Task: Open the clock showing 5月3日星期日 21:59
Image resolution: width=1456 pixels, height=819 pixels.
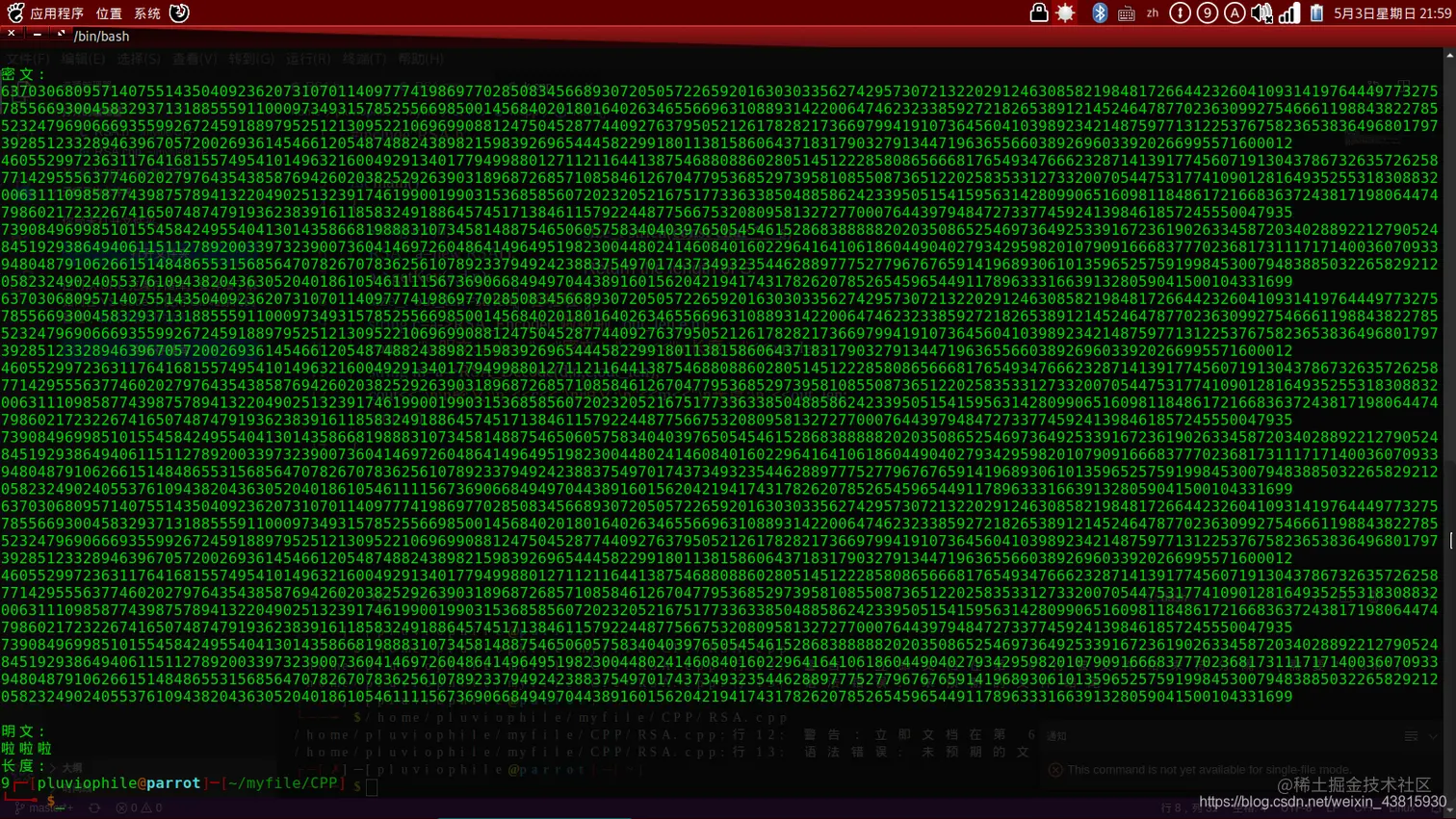Action: (x=1392, y=13)
